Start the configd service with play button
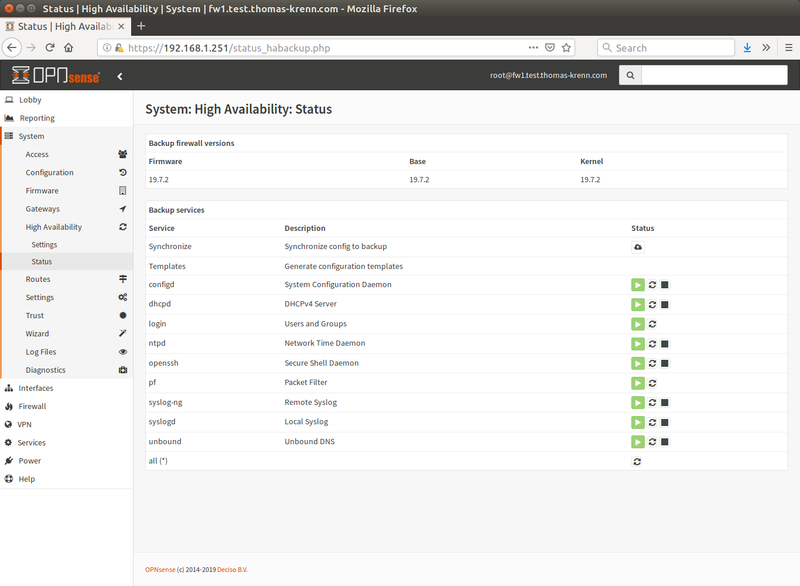 638,285
